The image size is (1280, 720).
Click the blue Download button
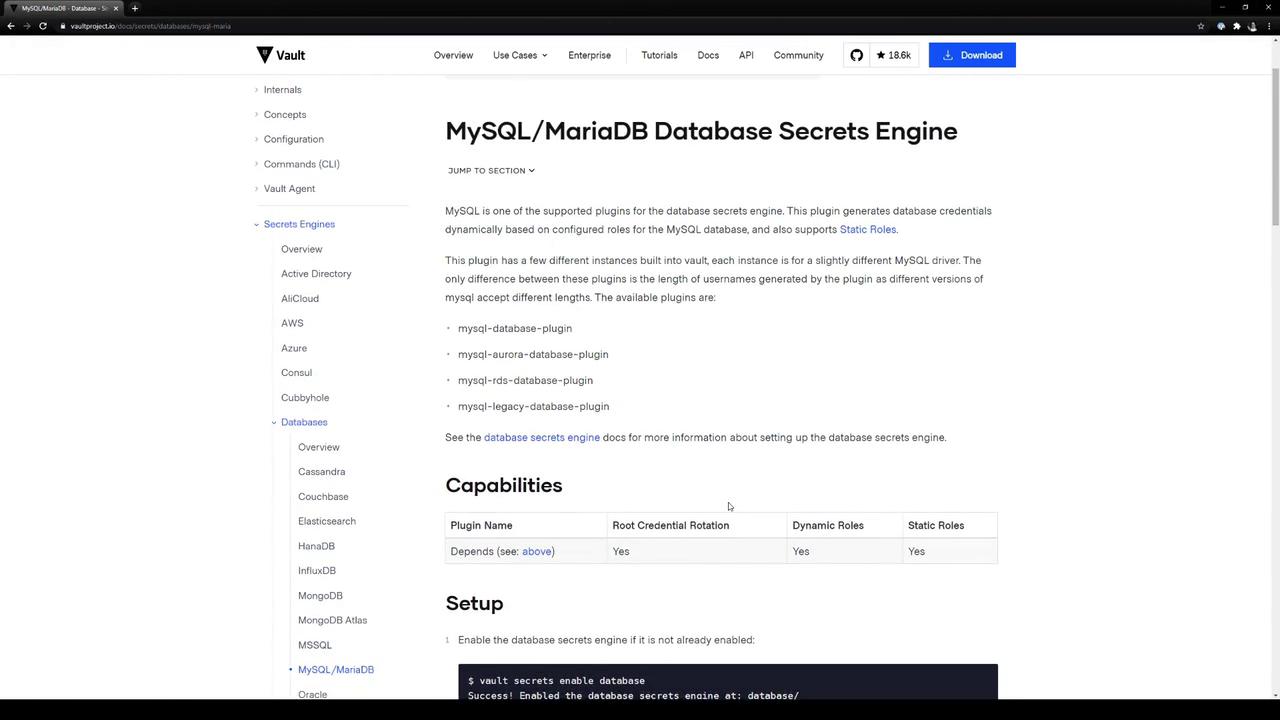coord(972,55)
